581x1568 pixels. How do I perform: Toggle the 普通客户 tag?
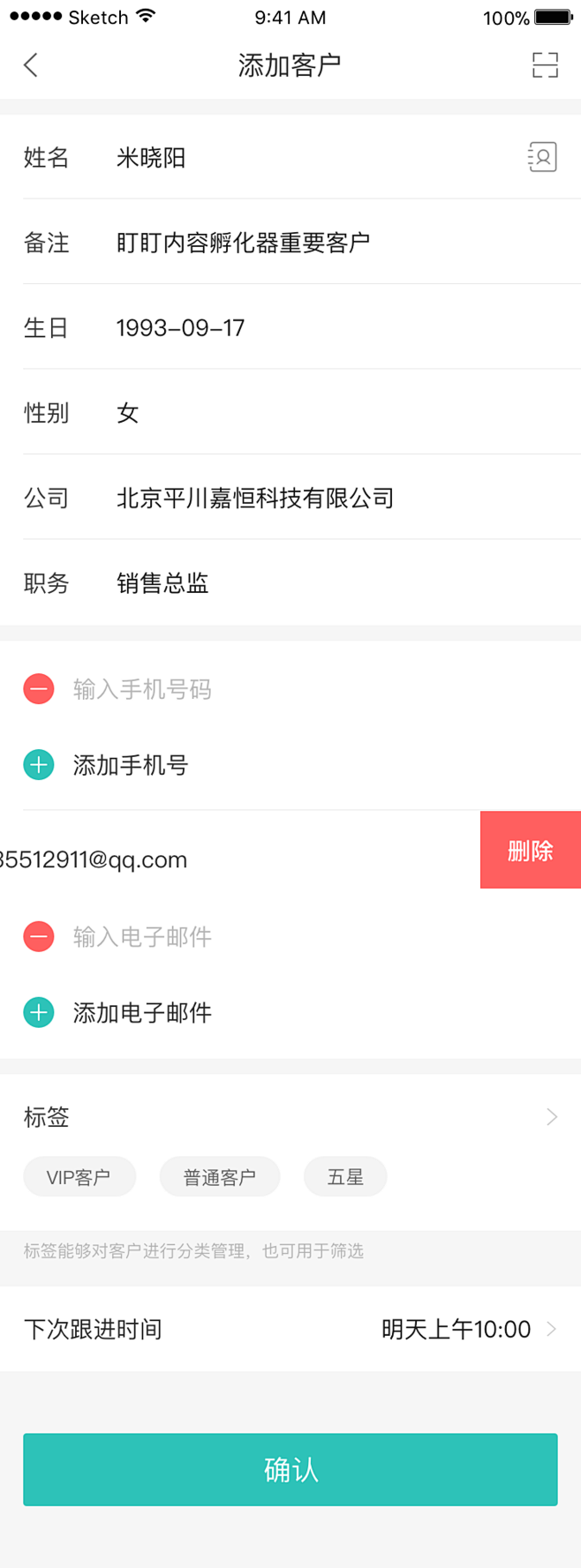pyautogui.click(x=220, y=1176)
